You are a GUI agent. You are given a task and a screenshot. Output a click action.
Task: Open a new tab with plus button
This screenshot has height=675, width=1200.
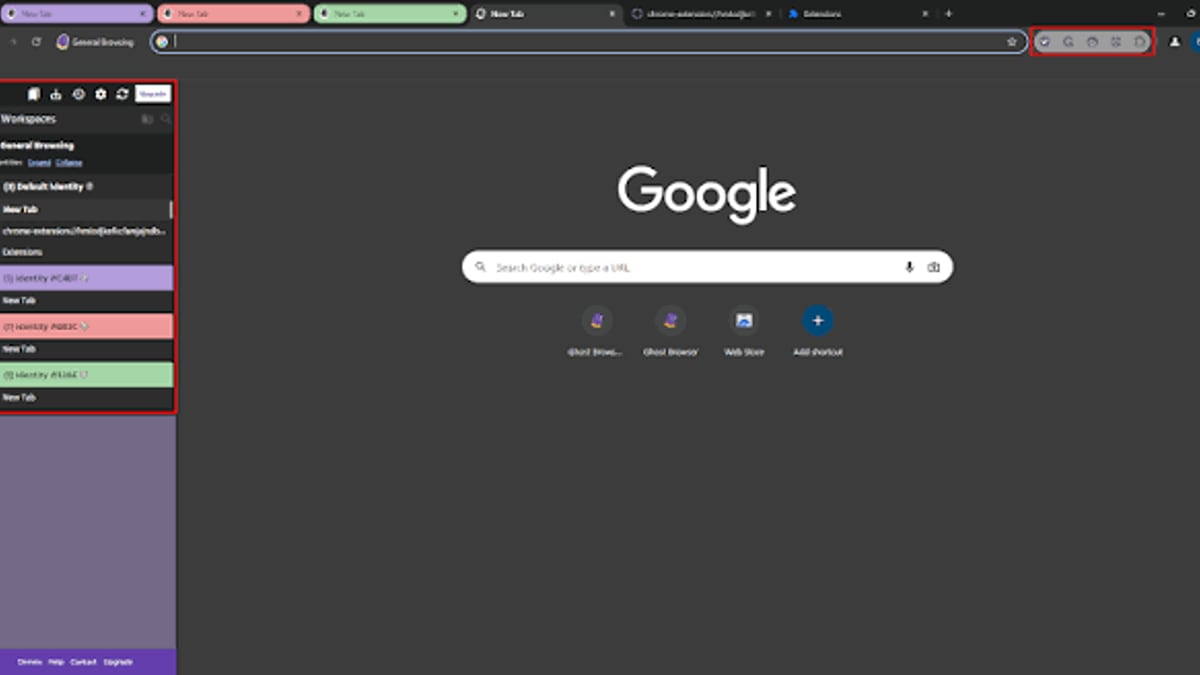[x=948, y=14]
